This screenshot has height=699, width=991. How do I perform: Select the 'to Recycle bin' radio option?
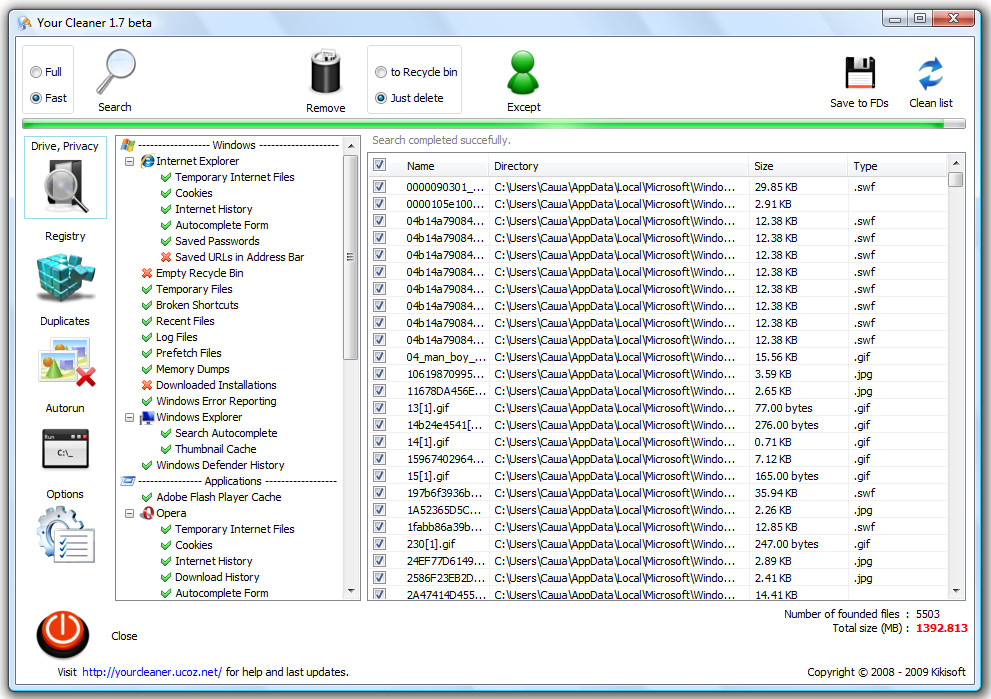click(381, 72)
